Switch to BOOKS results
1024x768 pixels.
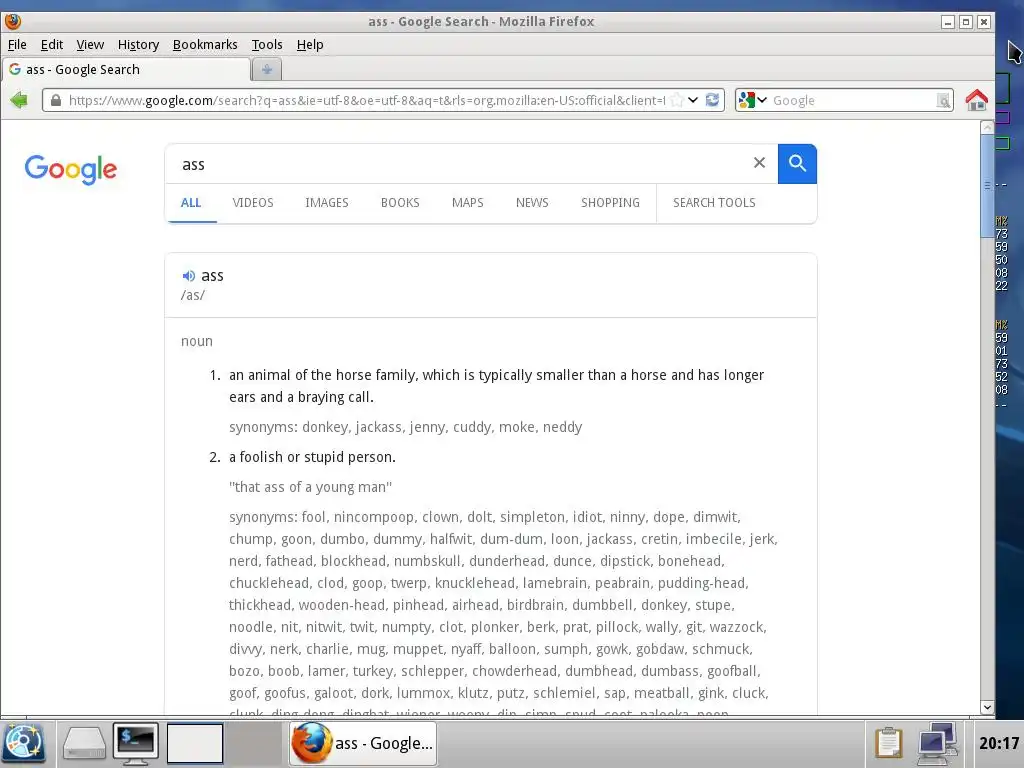(x=400, y=202)
